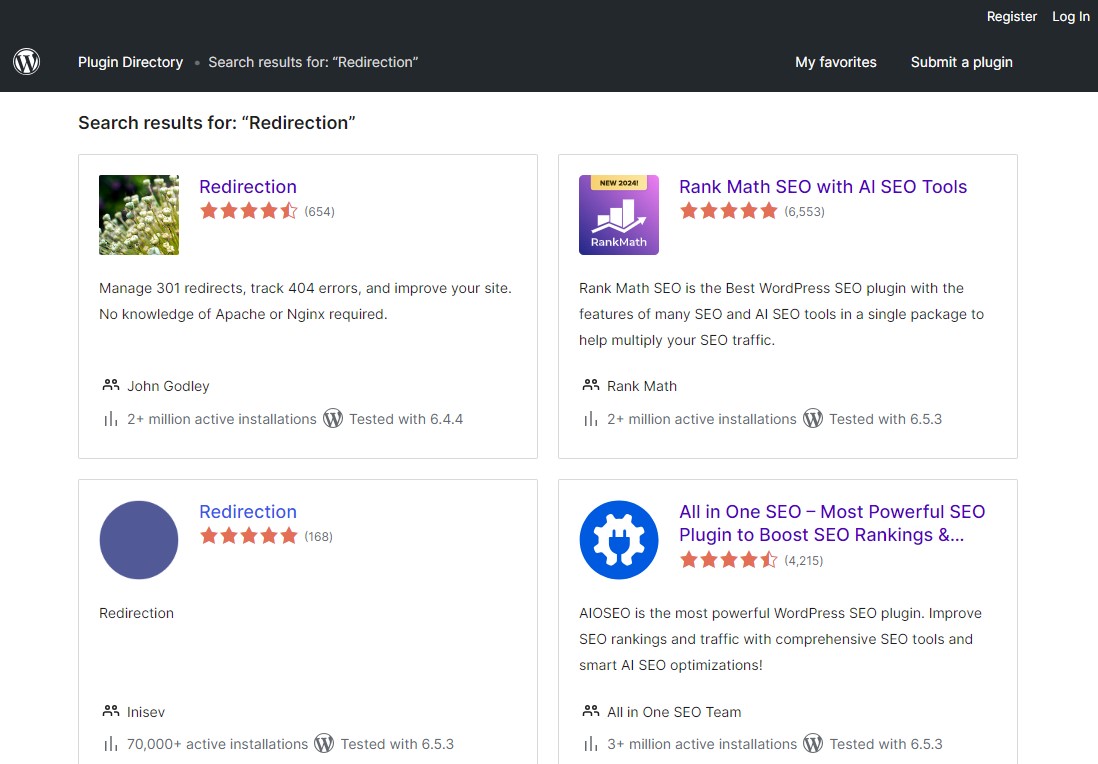1098x764 pixels.
Task: Click the breadcrumb Search results for Redirection
Action: 313,62
